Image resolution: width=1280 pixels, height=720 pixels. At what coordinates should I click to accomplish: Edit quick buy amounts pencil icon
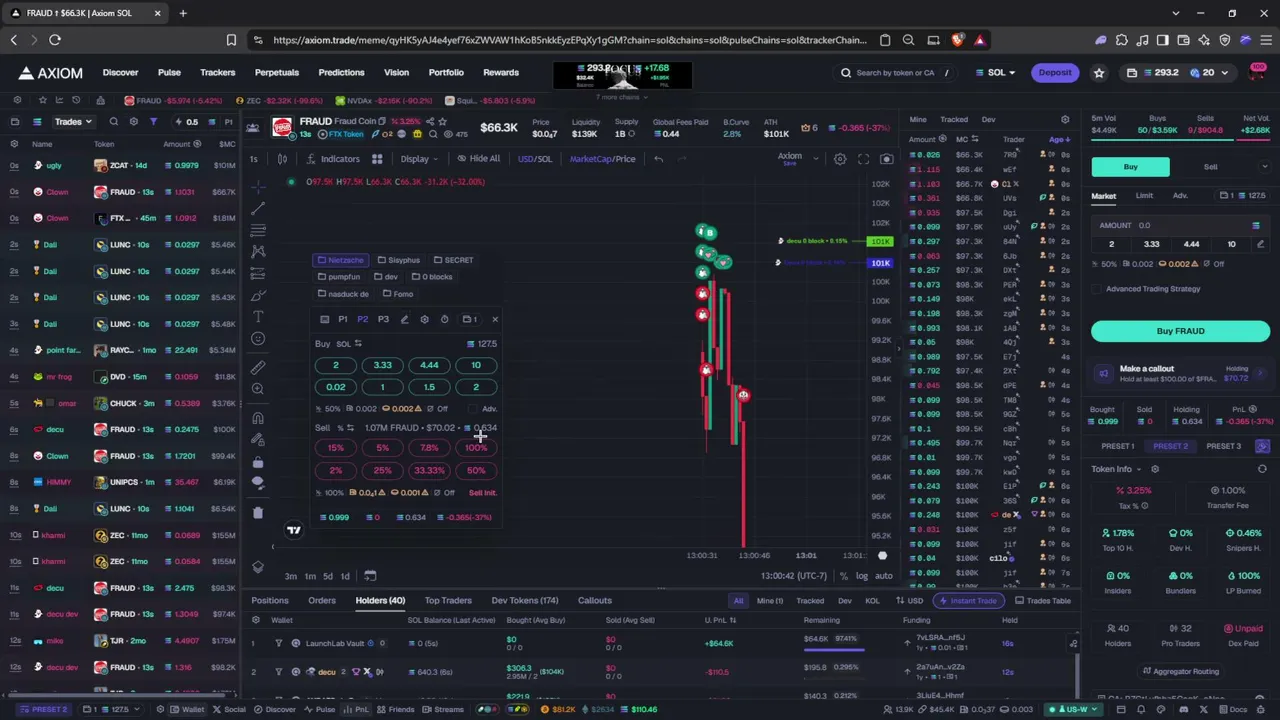pyautogui.click(x=1260, y=244)
